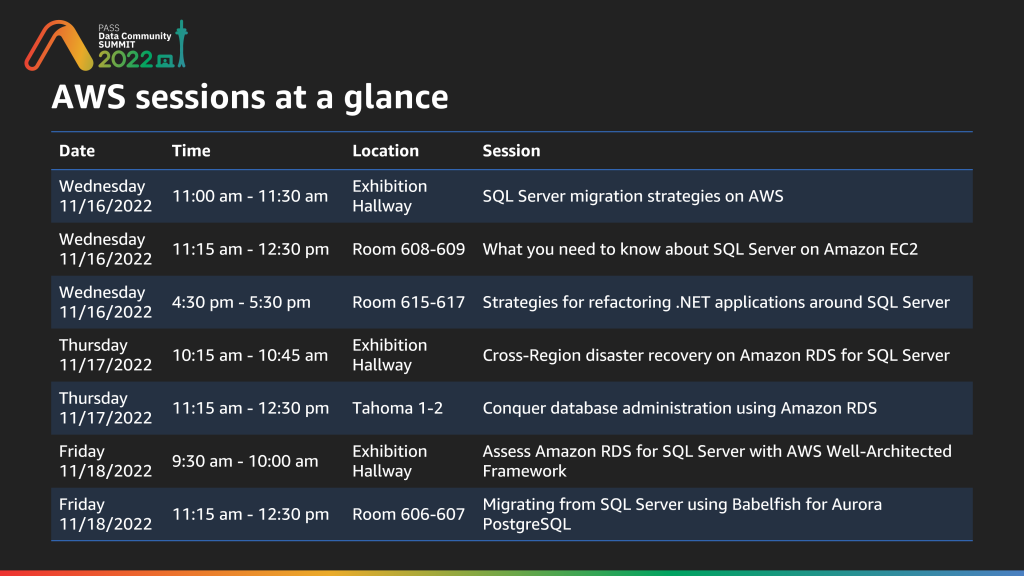Click the Location column header
Screen dimensions: 1024x576
[385, 151]
